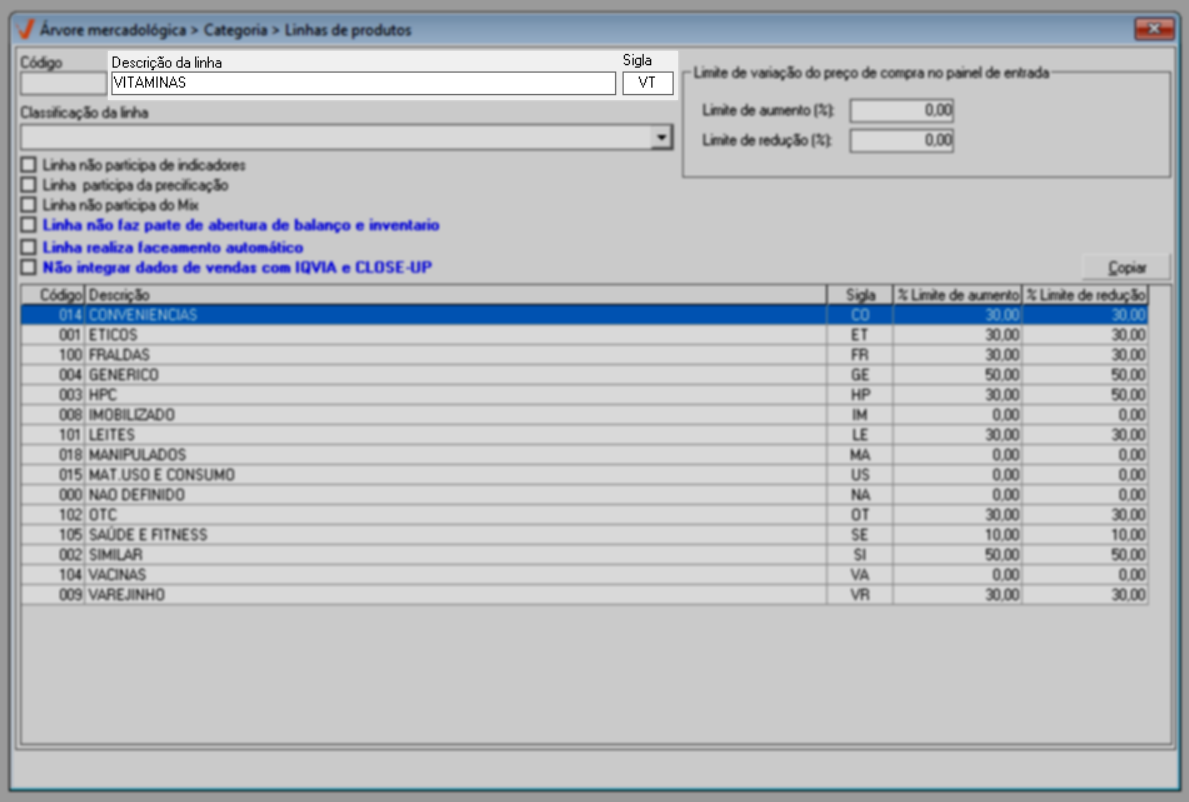Viewport: 1189px width, 802px height.
Task: Check Linha participa da precificação
Action: (x=29, y=185)
